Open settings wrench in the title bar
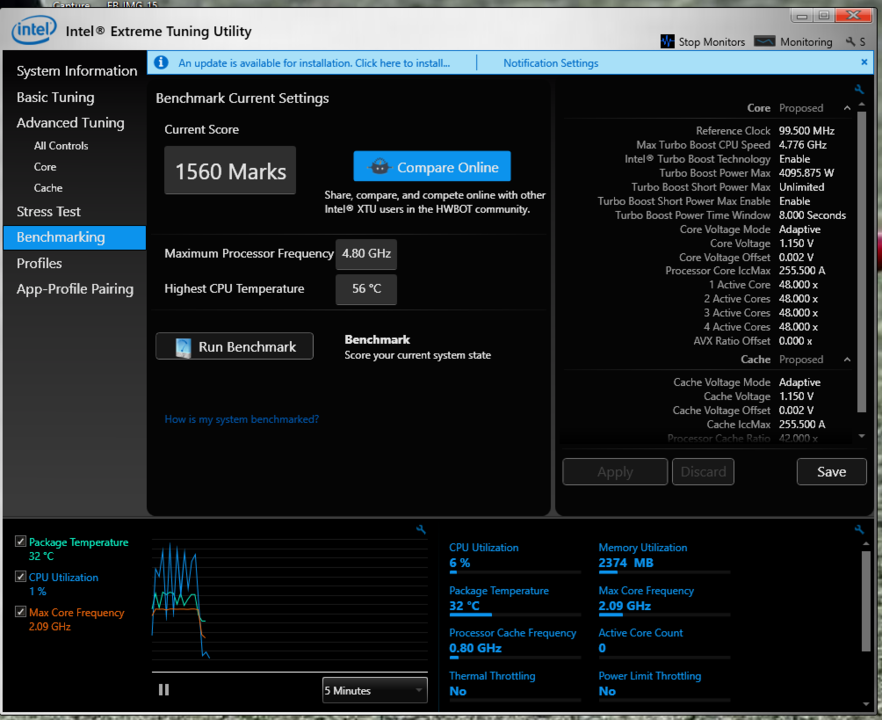This screenshot has height=720, width=882. coord(850,42)
